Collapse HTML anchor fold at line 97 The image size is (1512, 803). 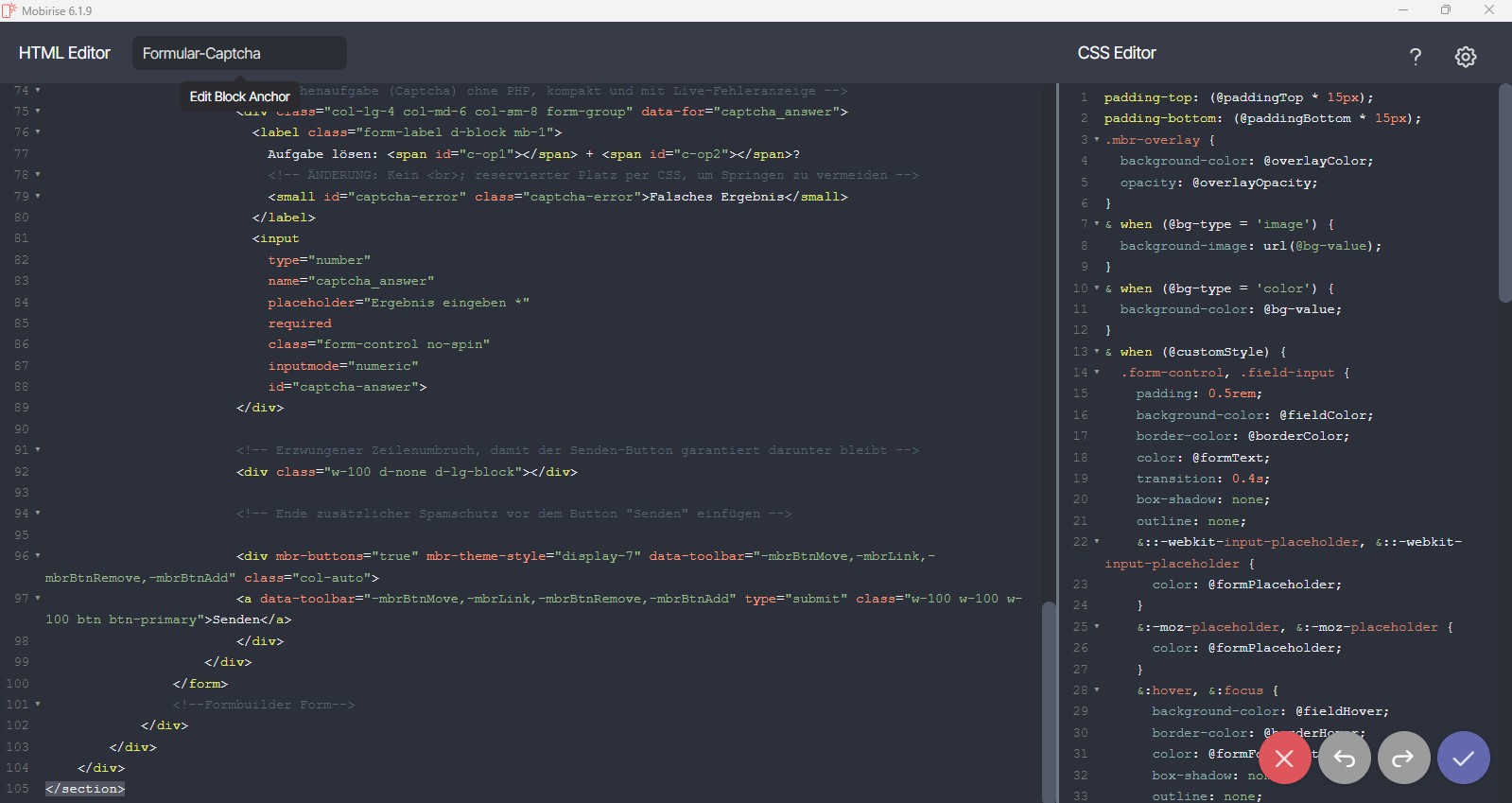coord(38,598)
